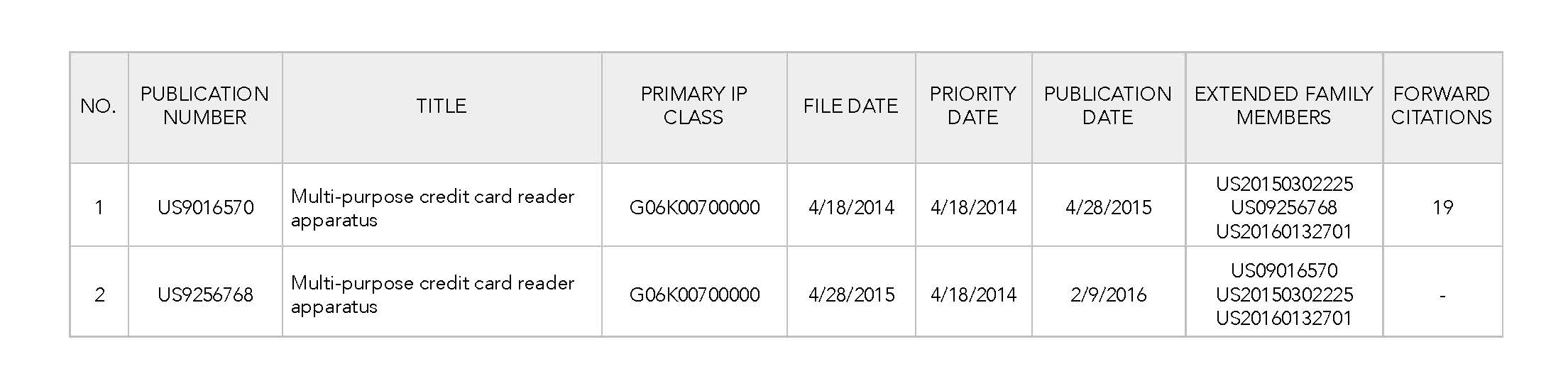The width and height of the screenshot is (1568, 381).
Task: Click the TITLE column header
Action: 441,106
